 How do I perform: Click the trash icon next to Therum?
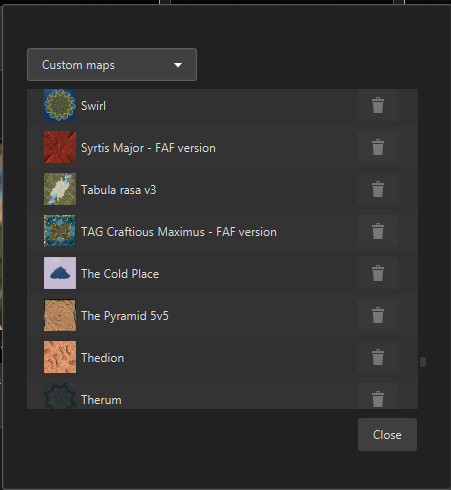point(378,397)
